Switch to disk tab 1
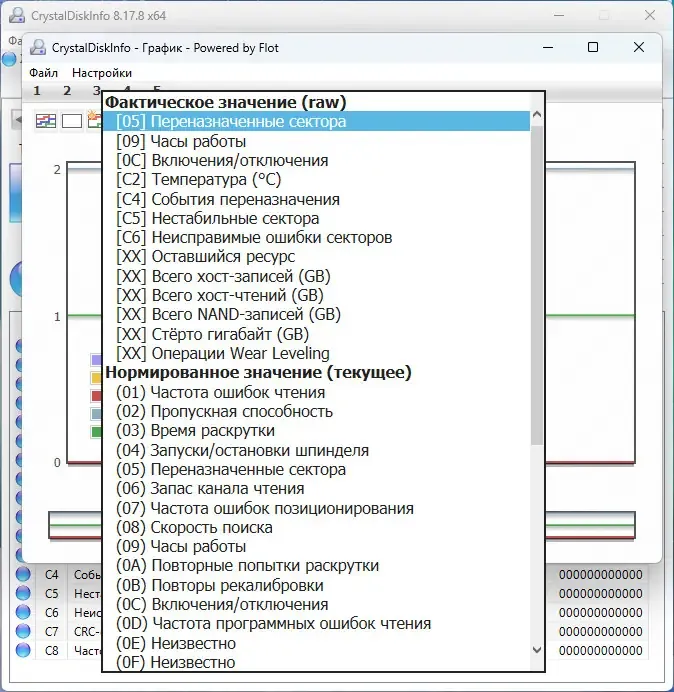The image size is (674, 692). tap(37, 91)
